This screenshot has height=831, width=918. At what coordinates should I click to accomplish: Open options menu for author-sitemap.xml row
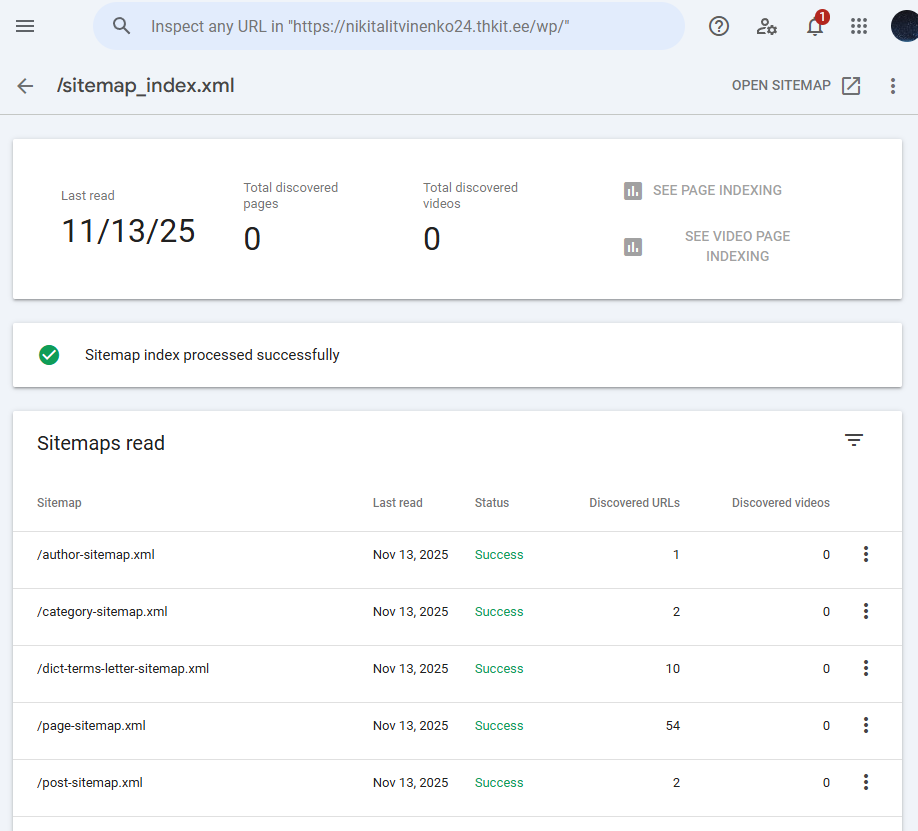pyautogui.click(x=866, y=554)
